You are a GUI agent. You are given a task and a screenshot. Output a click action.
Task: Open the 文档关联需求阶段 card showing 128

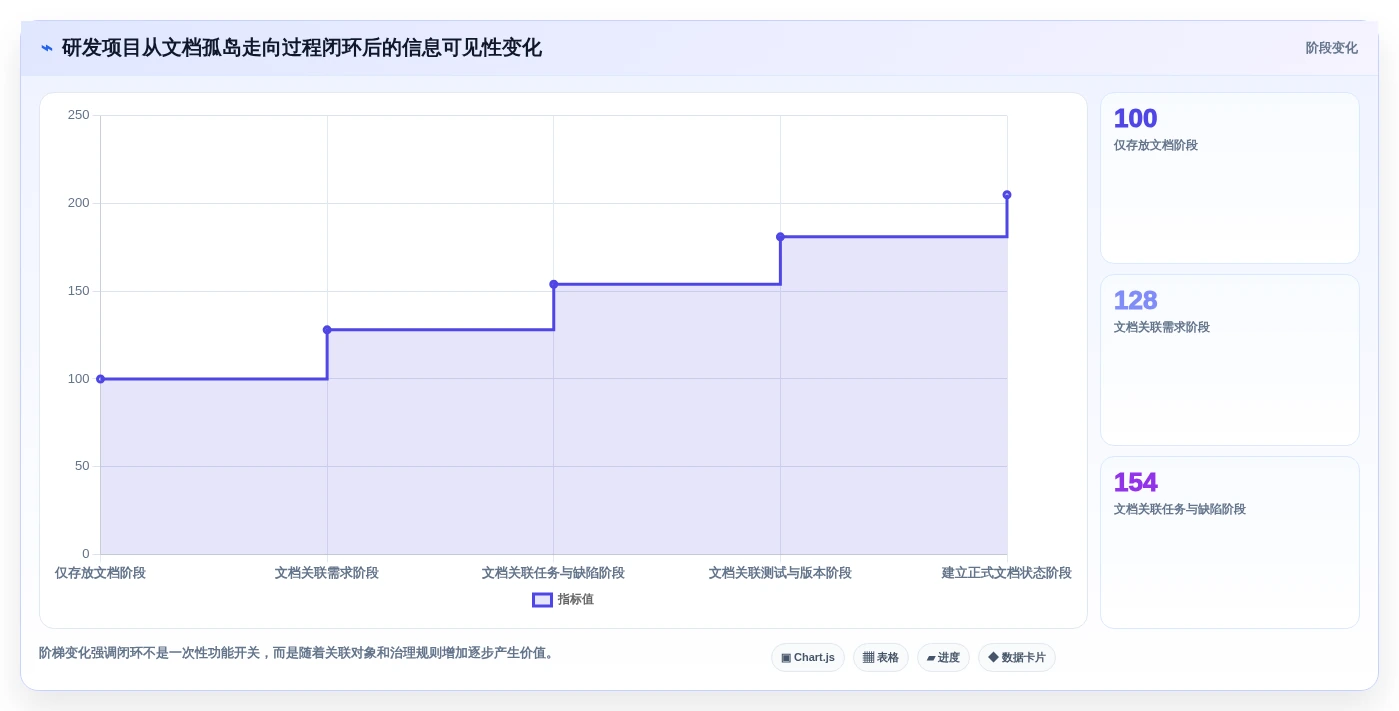1229,360
